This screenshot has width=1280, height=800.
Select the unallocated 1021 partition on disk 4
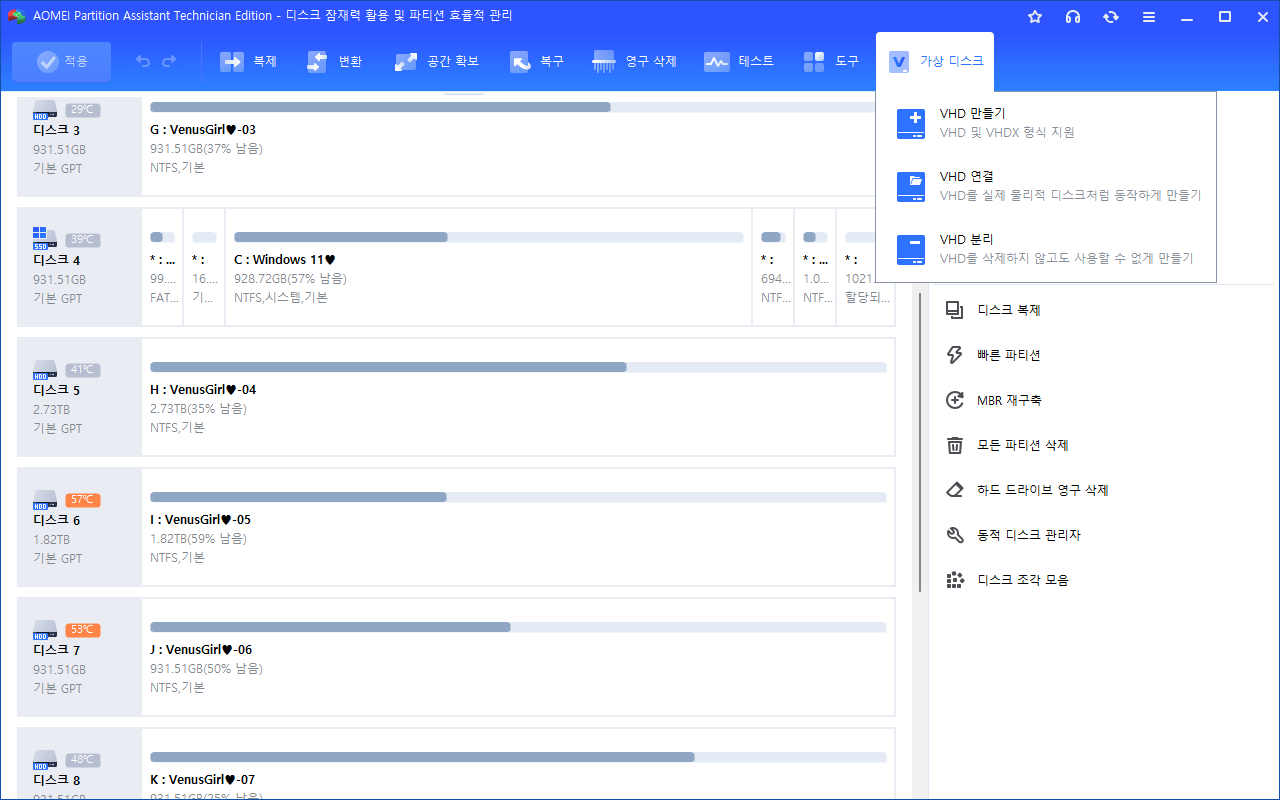click(x=865, y=267)
